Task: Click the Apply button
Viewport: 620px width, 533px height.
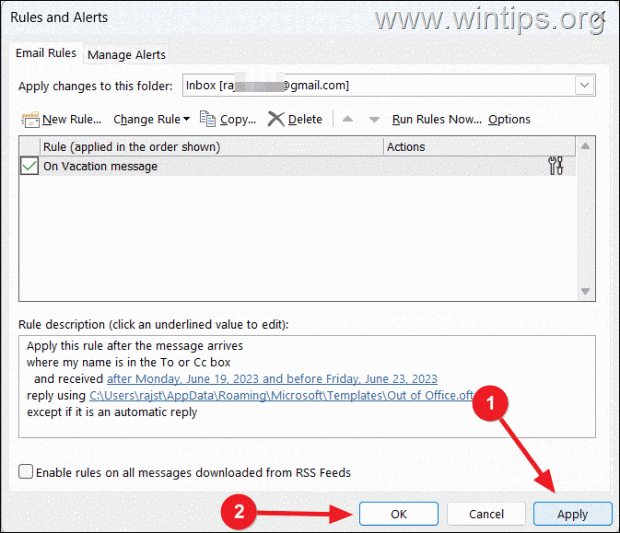Action: (572, 514)
